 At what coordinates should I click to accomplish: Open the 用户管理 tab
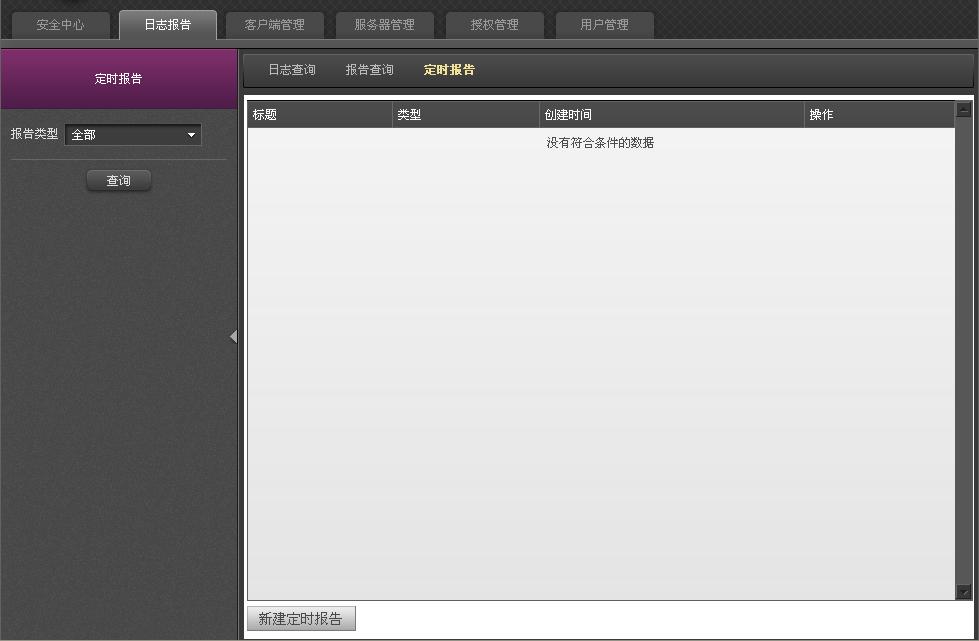604,25
